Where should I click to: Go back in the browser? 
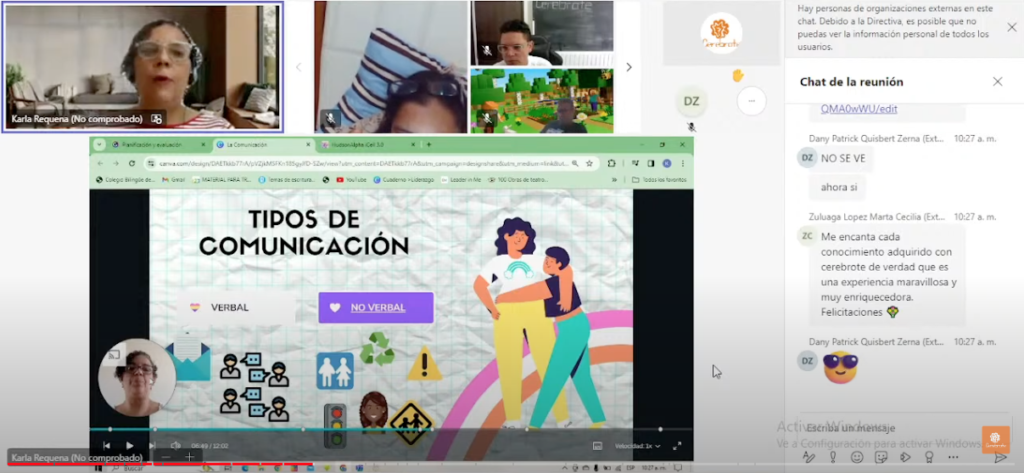(100, 163)
